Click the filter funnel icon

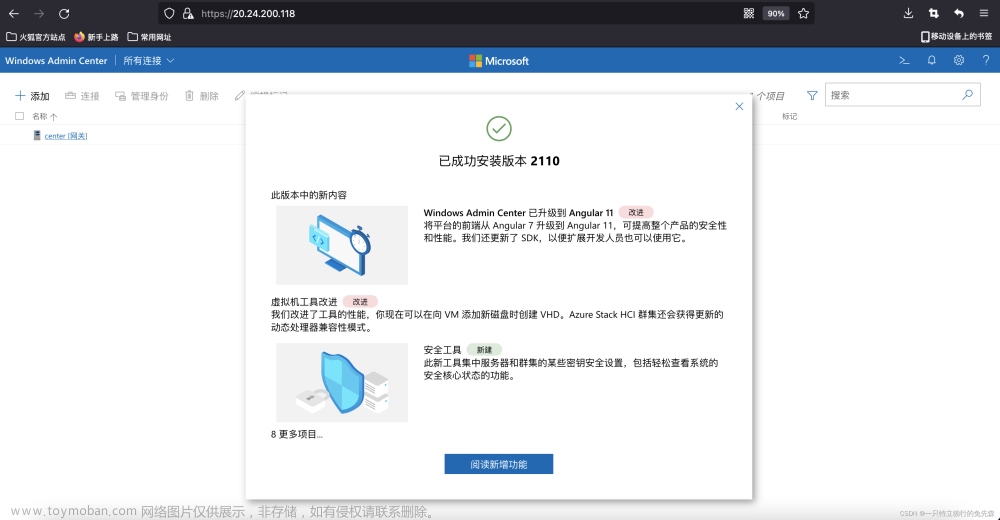[x=812, y=95]
